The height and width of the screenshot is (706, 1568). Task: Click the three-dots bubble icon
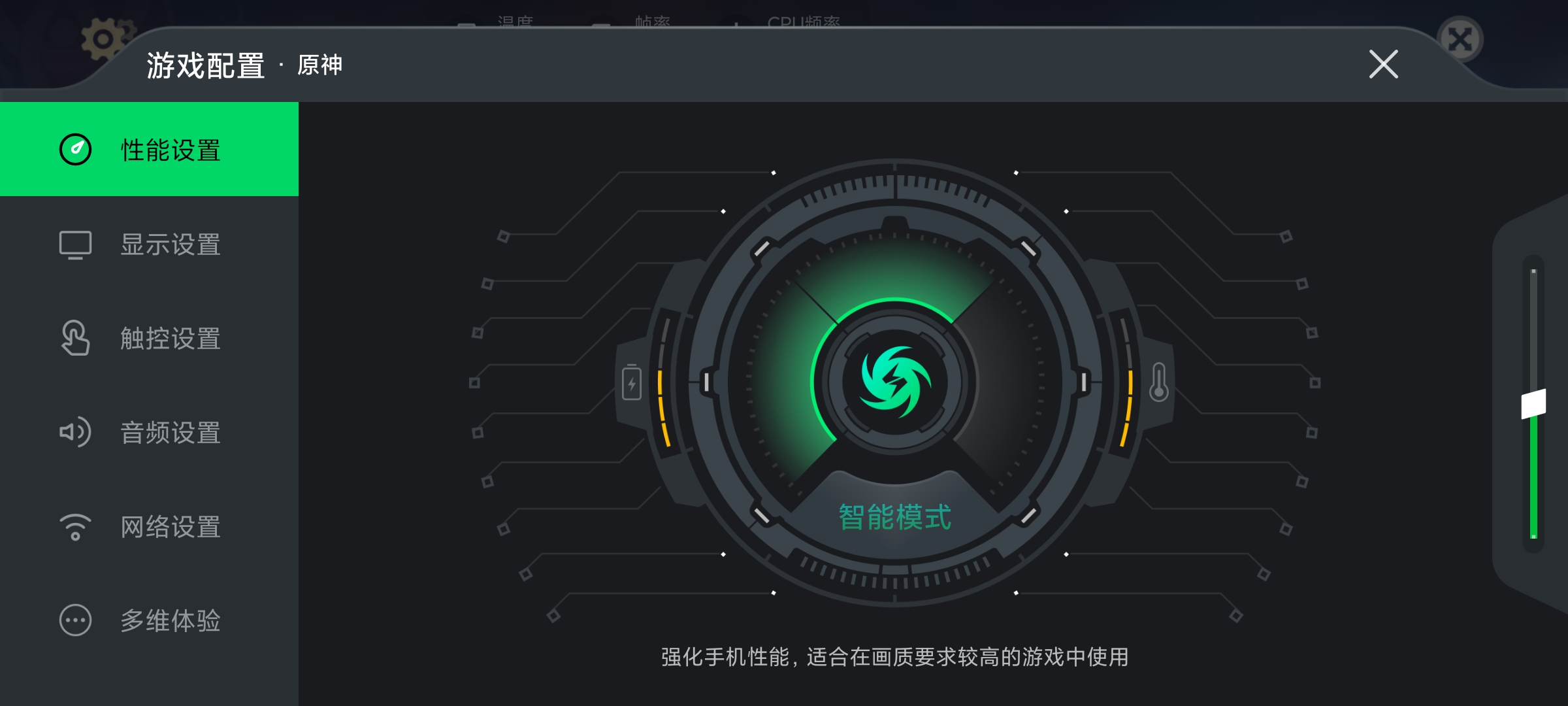[x=75, y=620]
